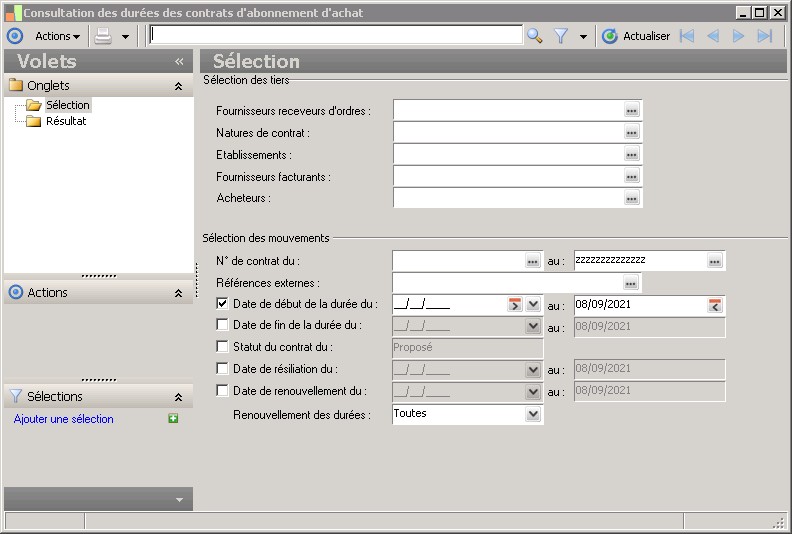Click the green plus icon beside Ajouter une sélection

coord(173,419)
